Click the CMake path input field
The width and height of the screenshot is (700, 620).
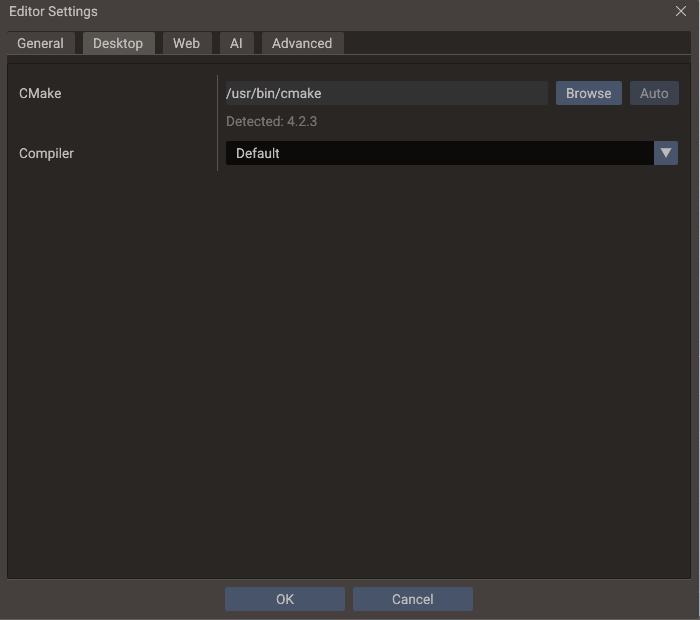click(x=387, y=93)
